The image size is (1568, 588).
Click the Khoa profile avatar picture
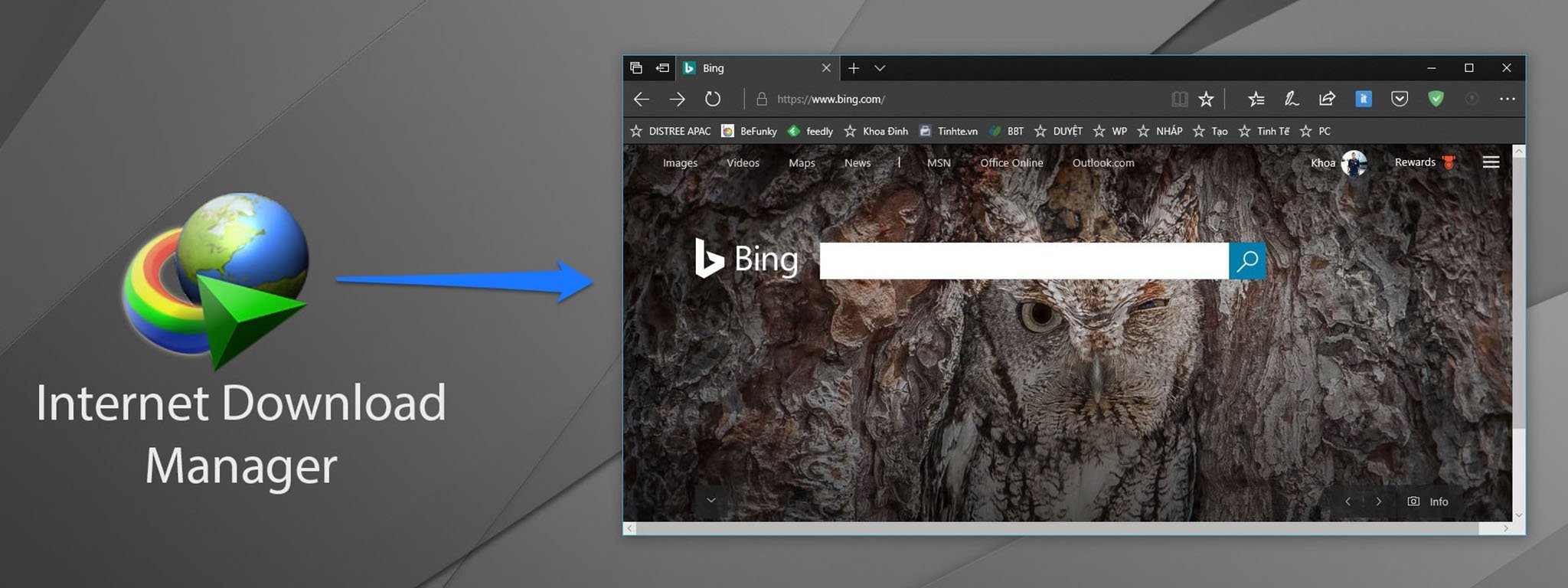pyautogui.click(x=1354, y=163)
